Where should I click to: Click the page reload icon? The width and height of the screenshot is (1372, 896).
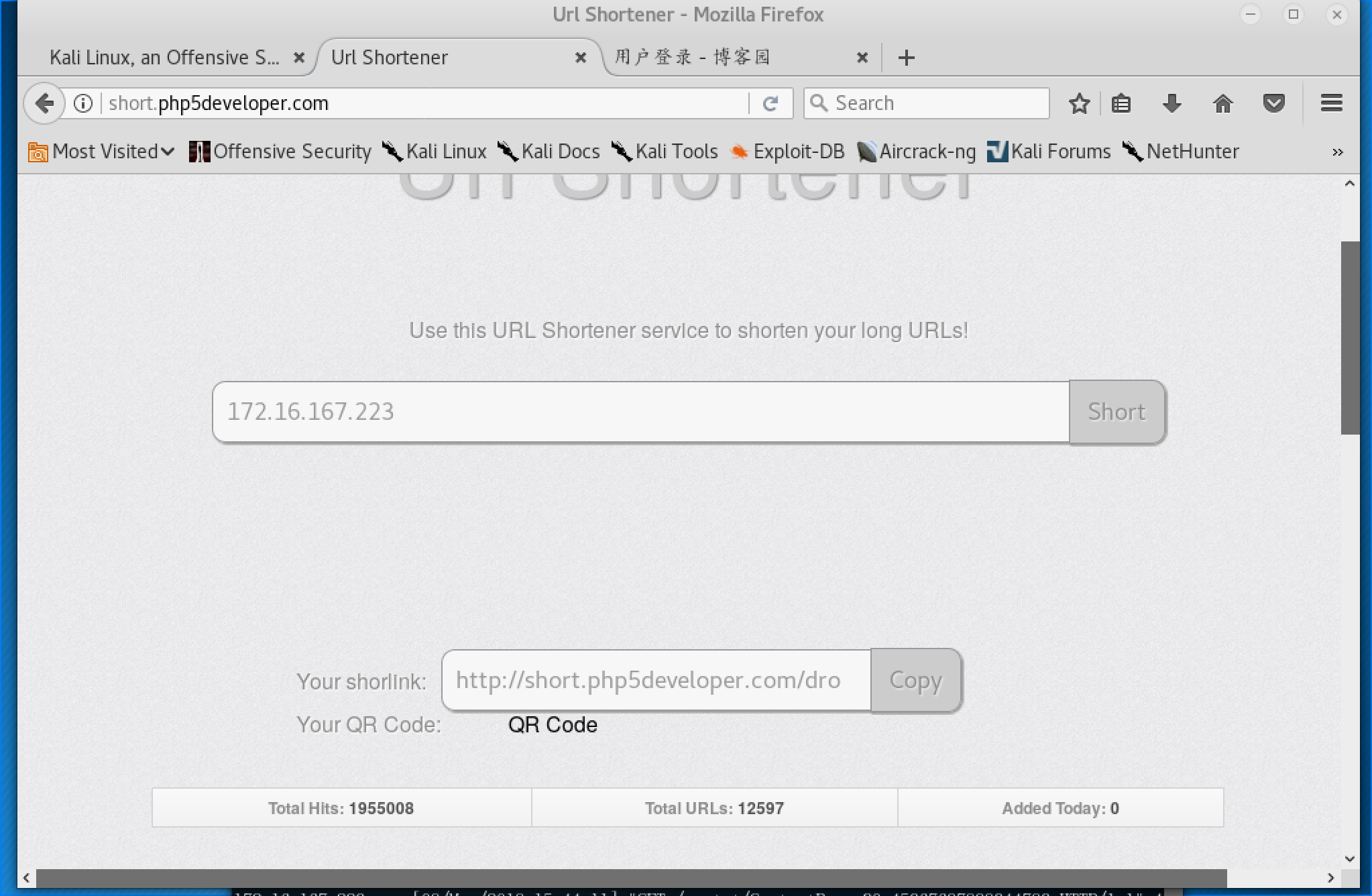pyautogui.click(x=770, y=103)
